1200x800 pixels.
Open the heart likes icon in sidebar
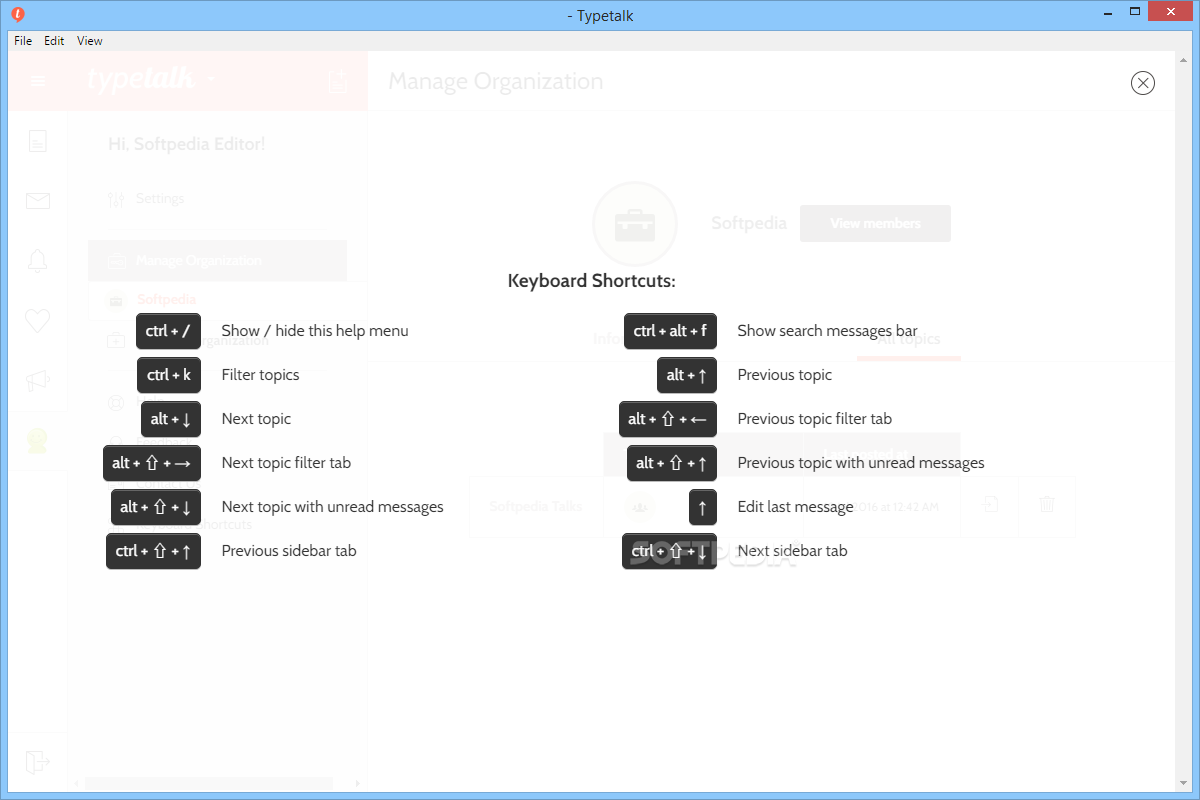(x=38, y=321)
